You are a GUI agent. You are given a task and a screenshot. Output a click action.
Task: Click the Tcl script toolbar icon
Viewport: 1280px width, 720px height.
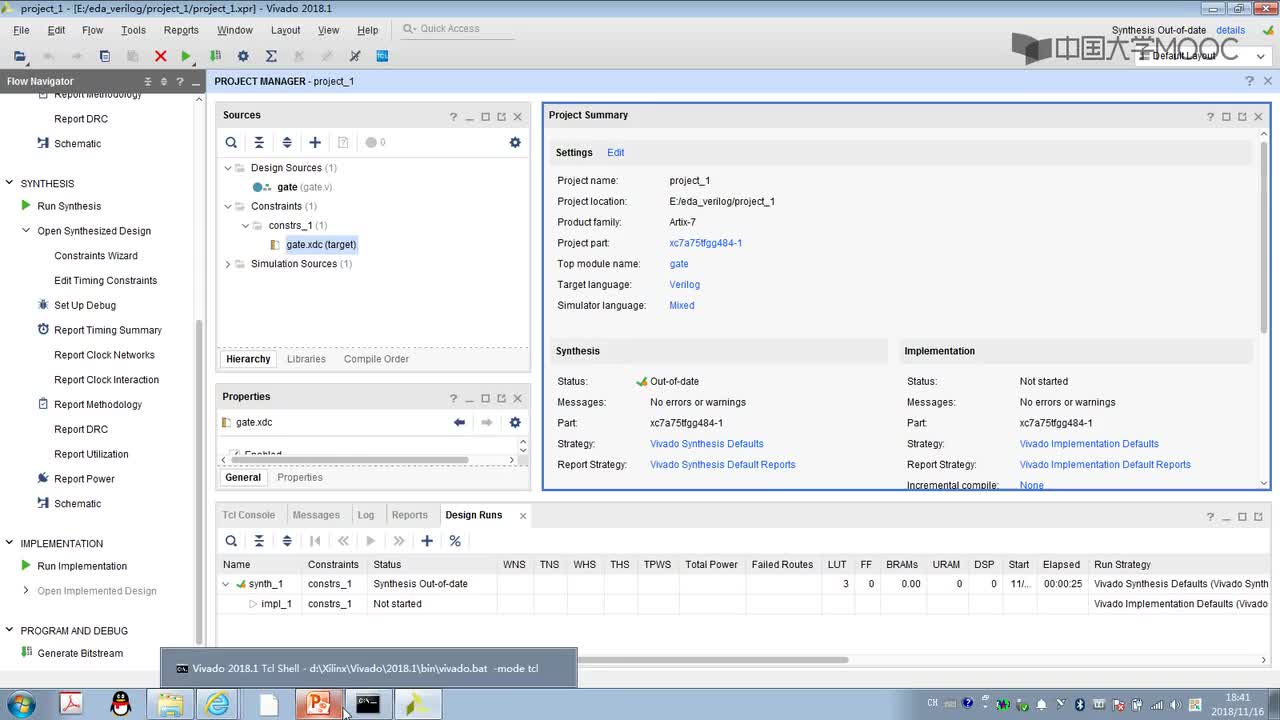382,56
